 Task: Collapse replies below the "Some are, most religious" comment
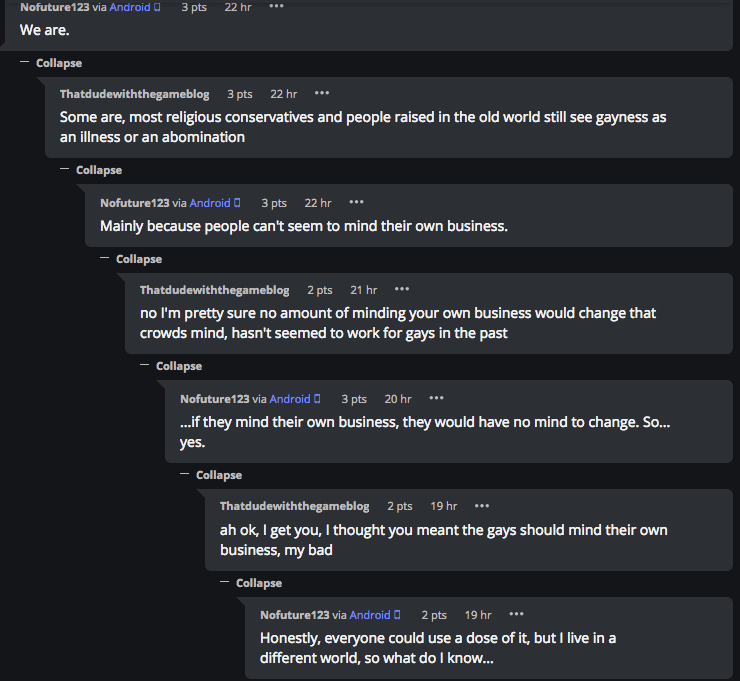[x=91, y=170]
